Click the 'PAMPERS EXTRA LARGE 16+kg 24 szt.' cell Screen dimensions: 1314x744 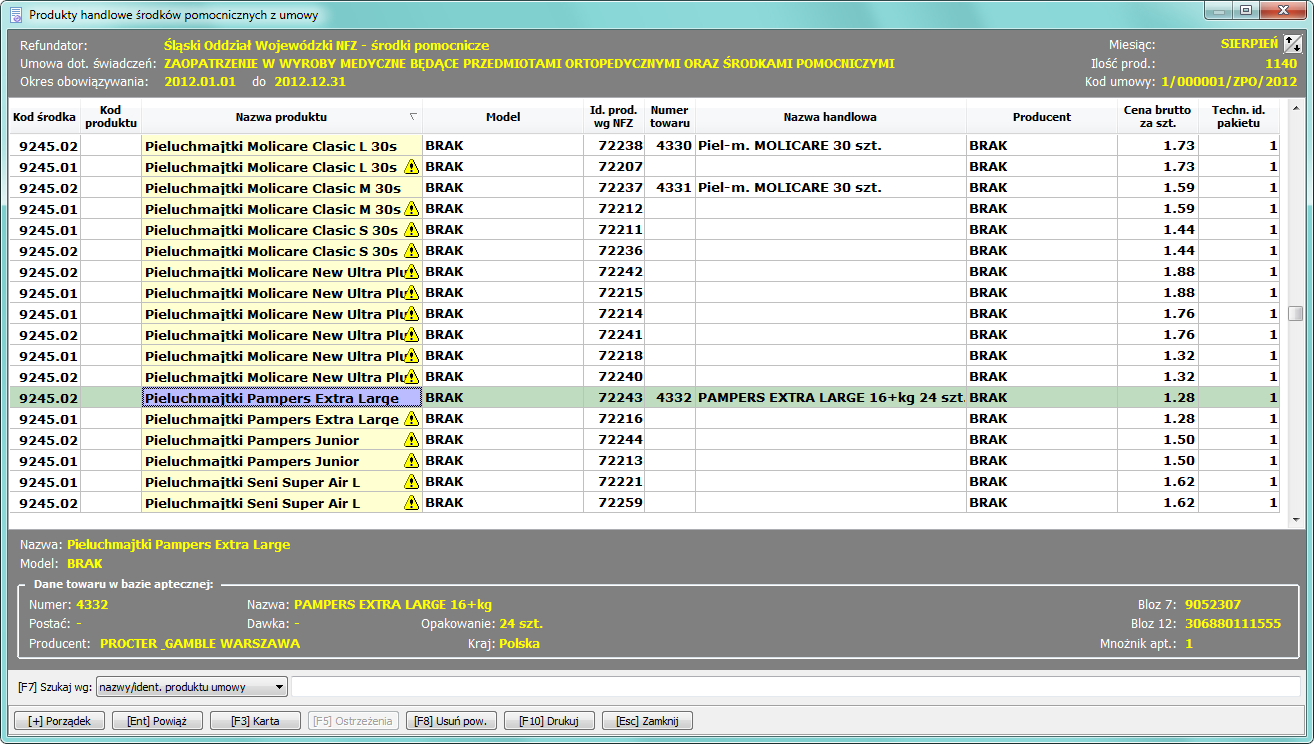coord(831,398)
